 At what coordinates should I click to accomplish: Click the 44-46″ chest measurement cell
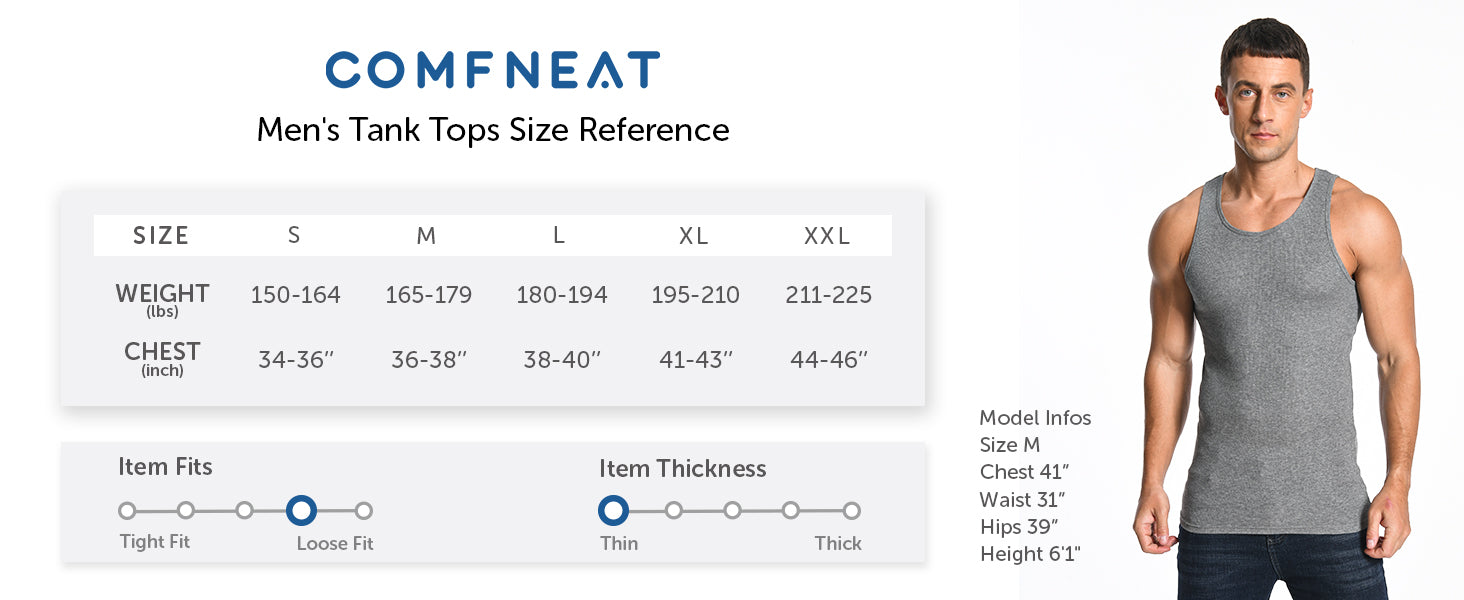point(829,360)
